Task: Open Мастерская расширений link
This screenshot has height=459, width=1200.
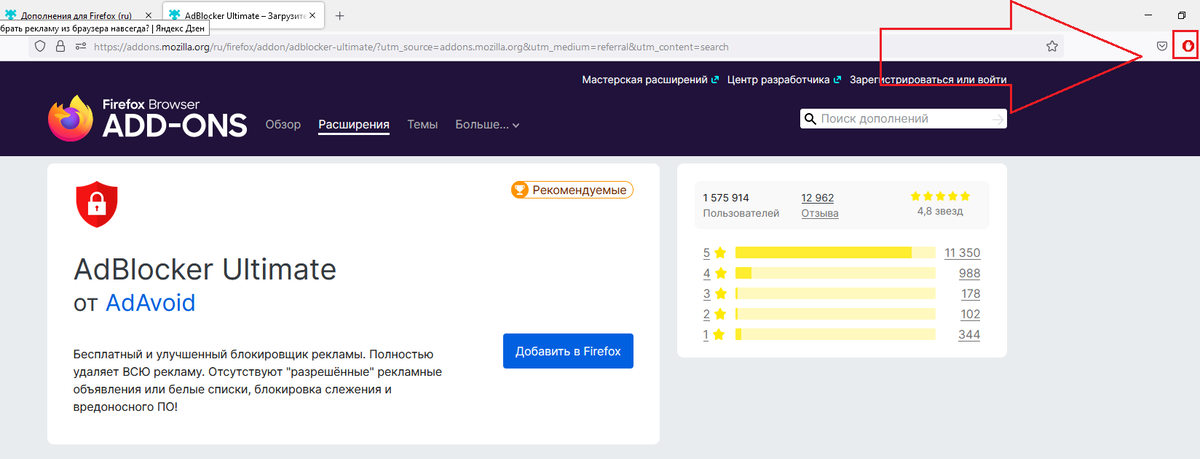Action: [649, 80]
